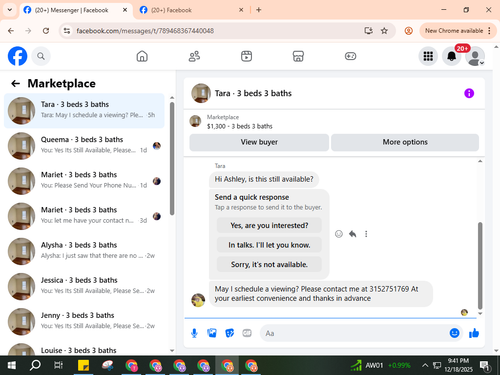Open the account profile menu
The width and height of the screenshot is (500, 375).
point(475,56)
